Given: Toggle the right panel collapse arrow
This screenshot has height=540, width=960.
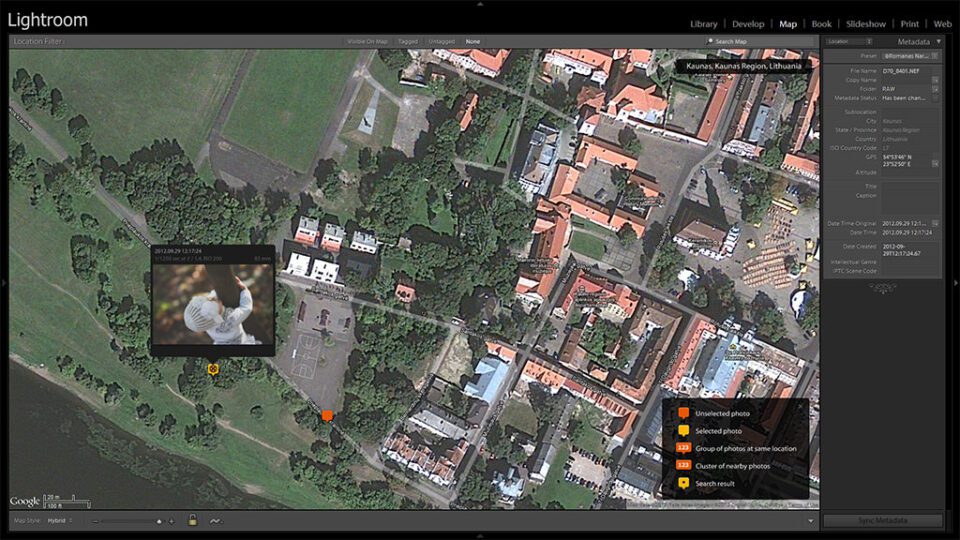Looking at the screenshot, I should pyautogui.click(x=956, y=283).
